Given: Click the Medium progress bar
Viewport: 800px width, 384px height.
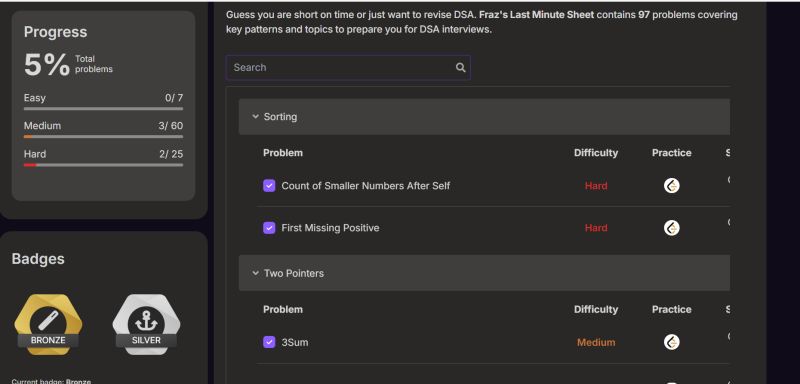Looking at the screenshot, I should click(103, 137).
